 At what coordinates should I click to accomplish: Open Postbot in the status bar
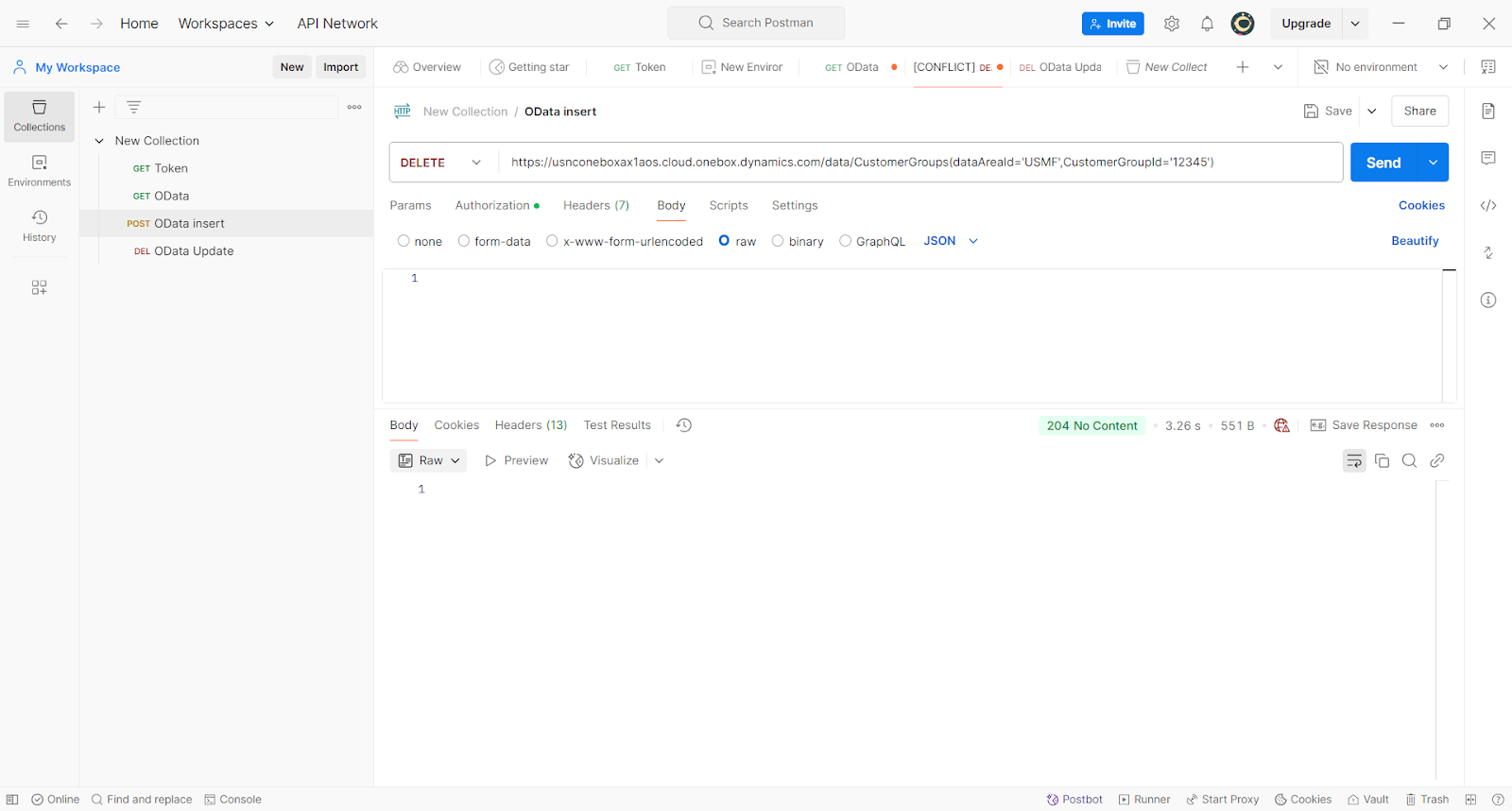click(1074, 800)
